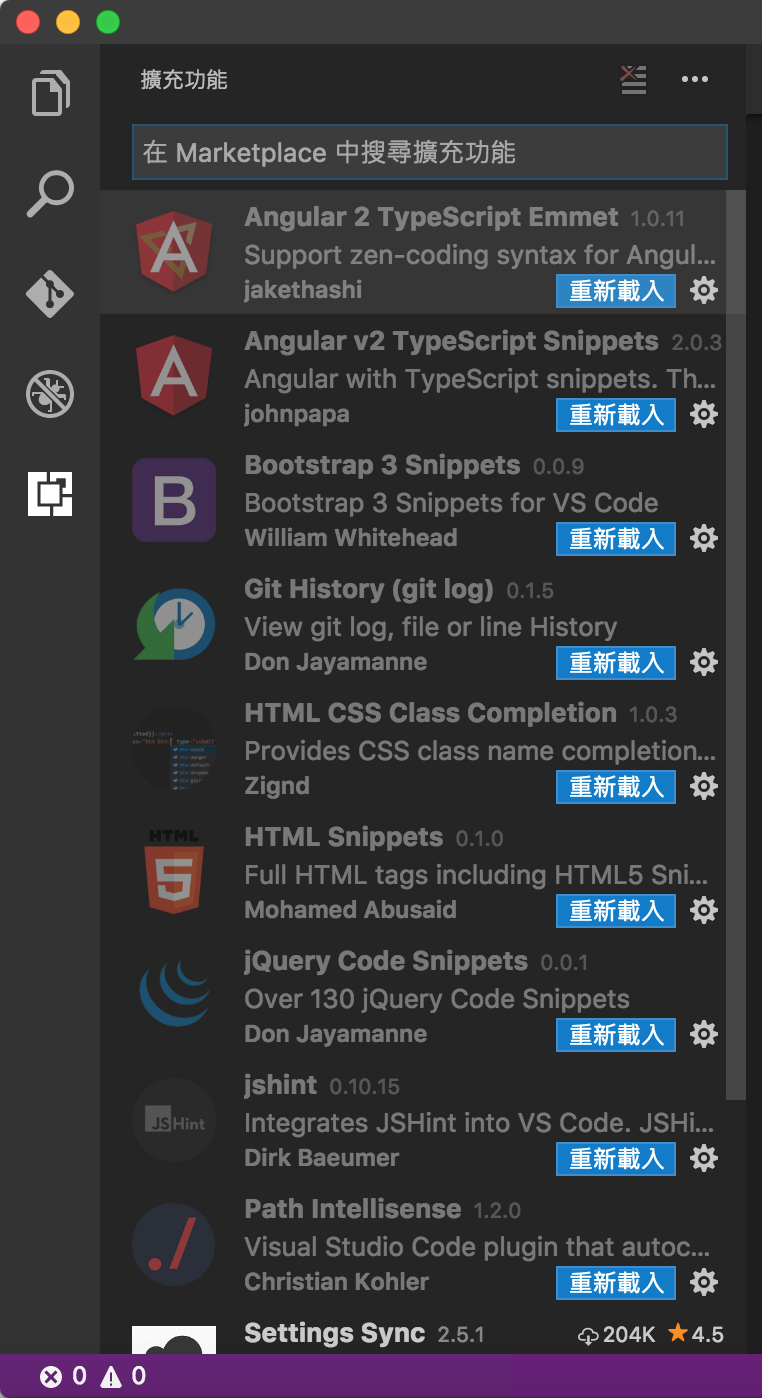Focus the Marketplace extension search box
The width and height of the screenshot is (762, 1398).
pyautogui.click(x=429, y=152)
